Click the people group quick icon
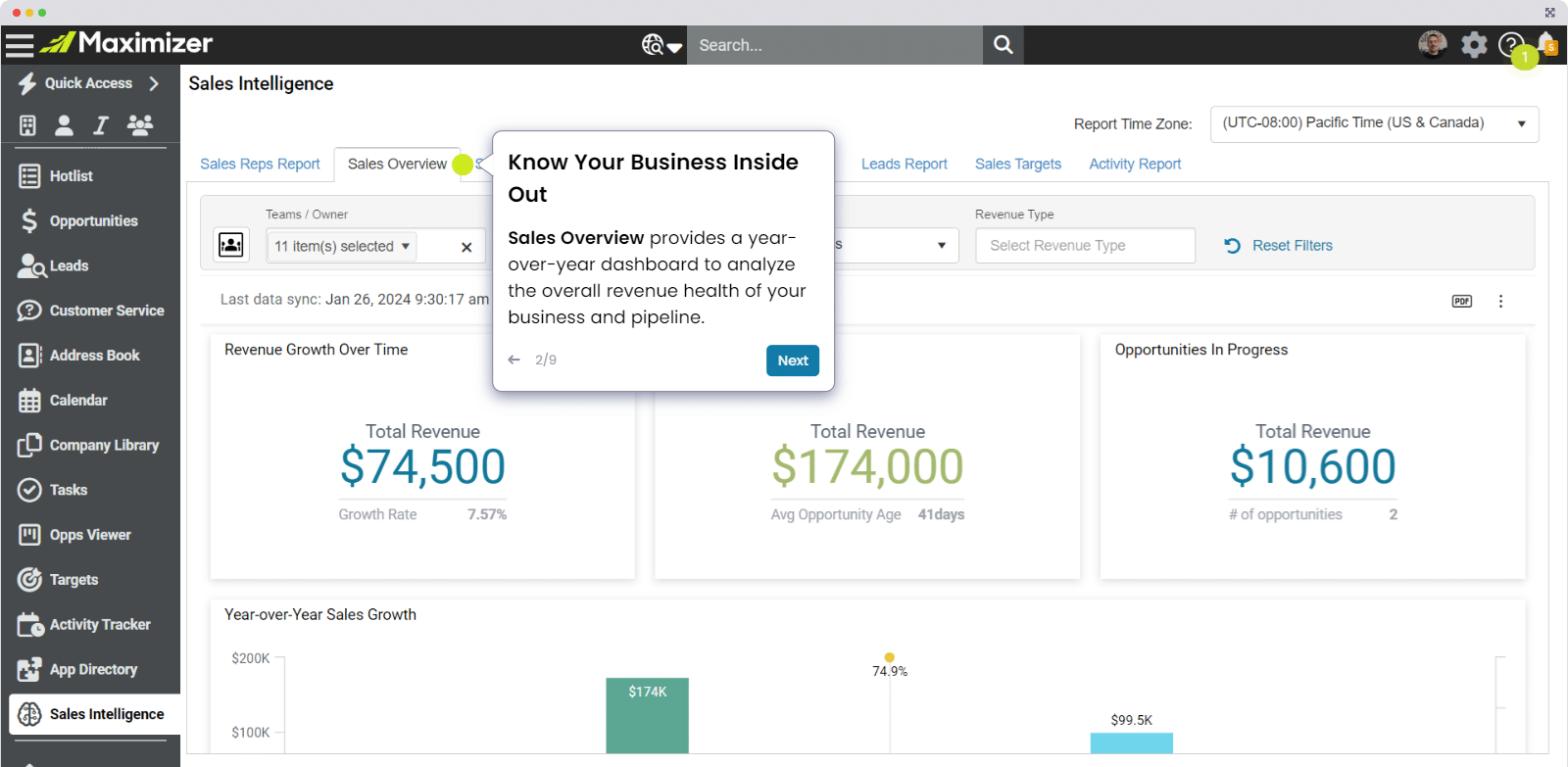The width and height of the screenshot is (1568, 767). tap(140, 125)
